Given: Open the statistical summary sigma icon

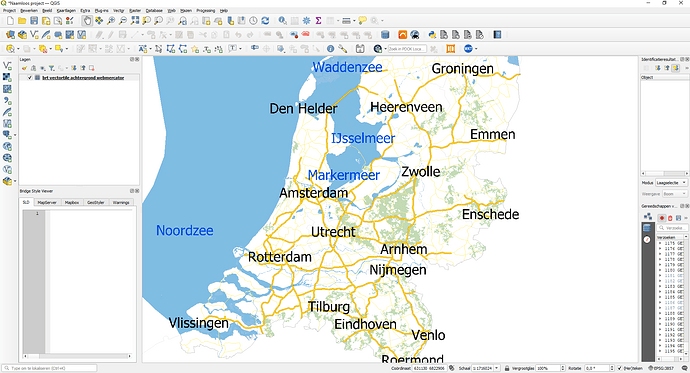Looking at the screenshot, I should click(x=318, y=21).
